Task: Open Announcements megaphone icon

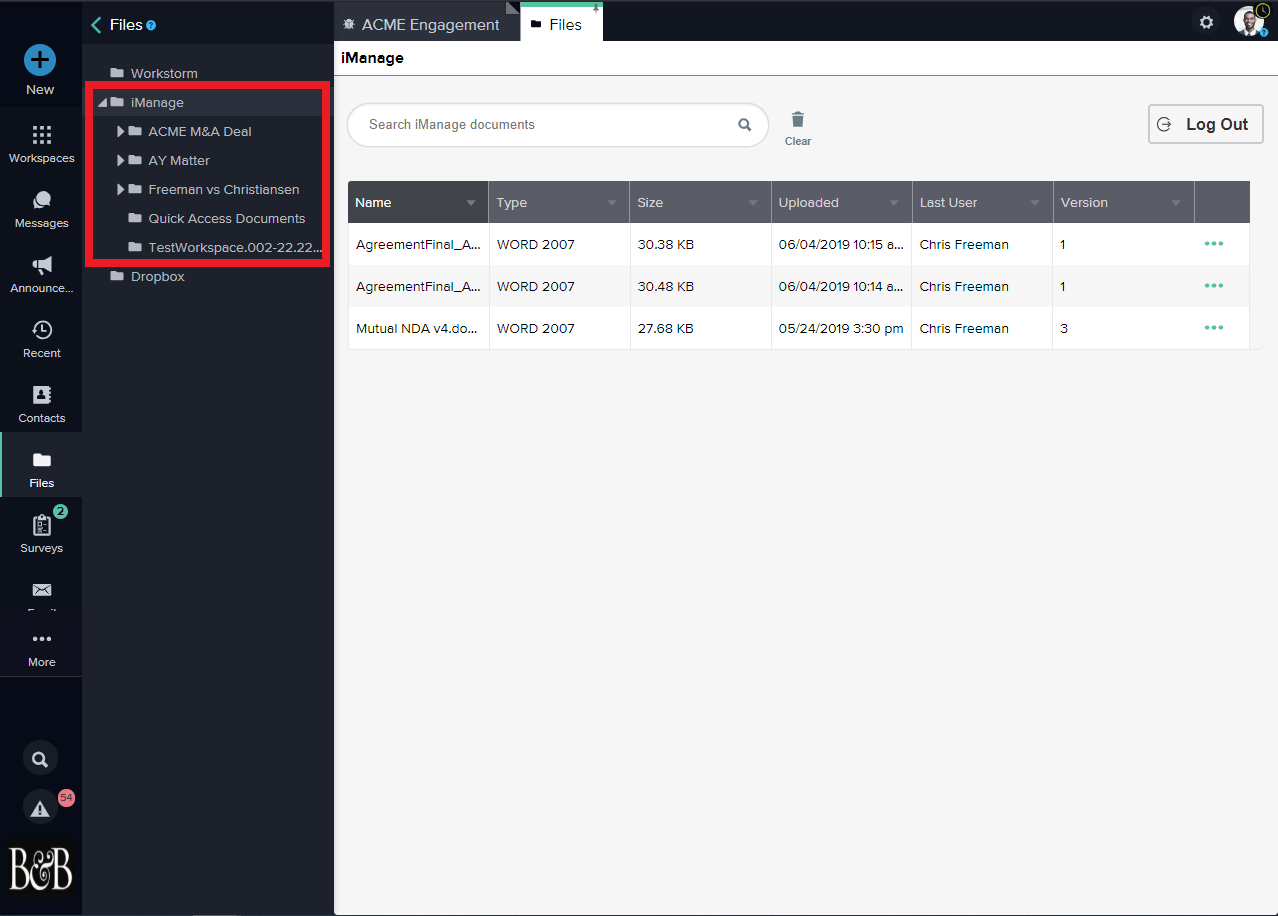Action: click(x=41, y=266)
